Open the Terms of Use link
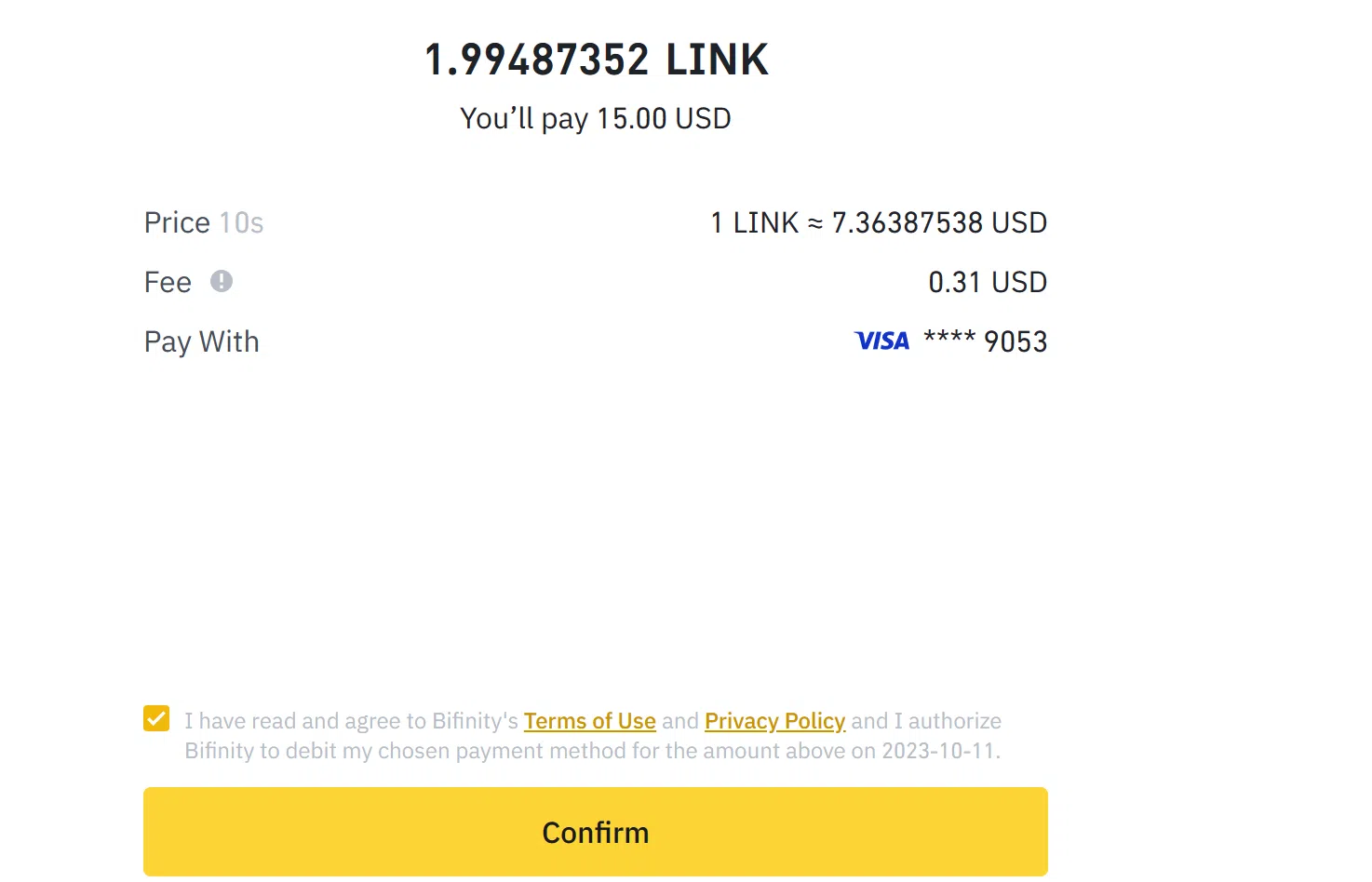The width and height of the screenshot is (1372, 882). pyautogui.click(x=589, y=721)
